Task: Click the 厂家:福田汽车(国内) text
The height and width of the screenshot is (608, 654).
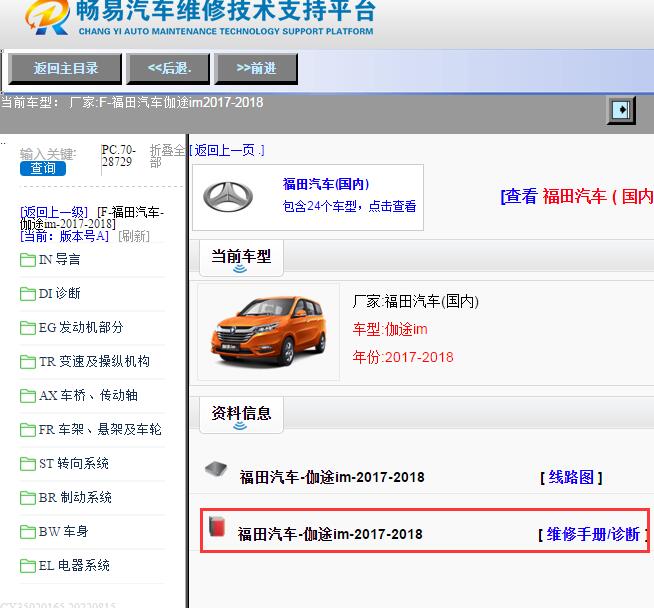Action: tap(415, 301)
